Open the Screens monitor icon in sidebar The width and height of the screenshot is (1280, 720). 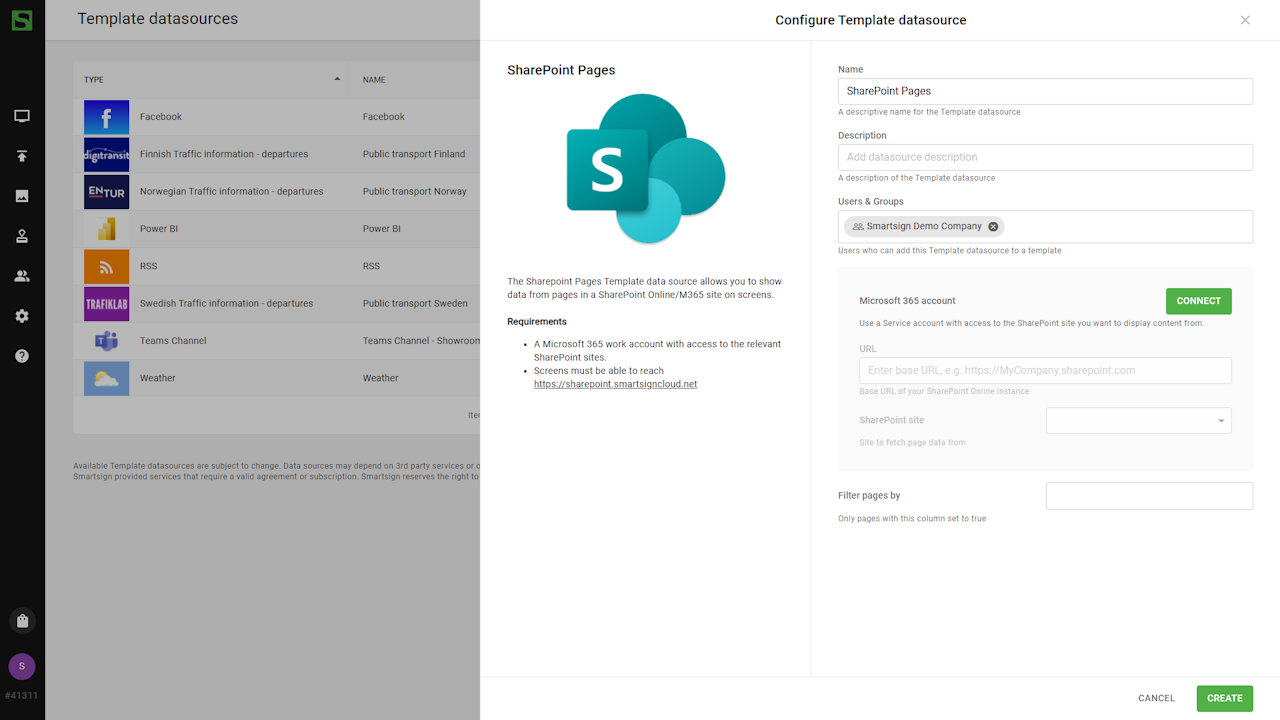tap(22, 116)
